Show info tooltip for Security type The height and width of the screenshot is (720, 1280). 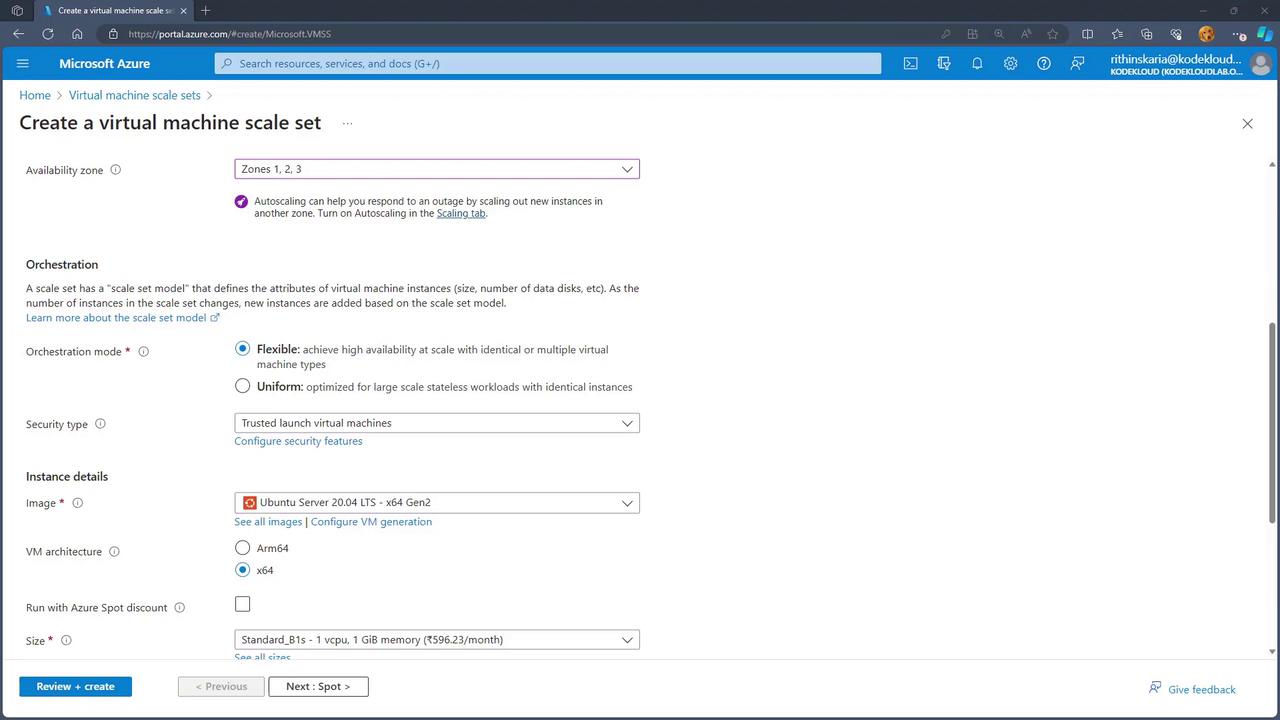(x=100, y=424)
